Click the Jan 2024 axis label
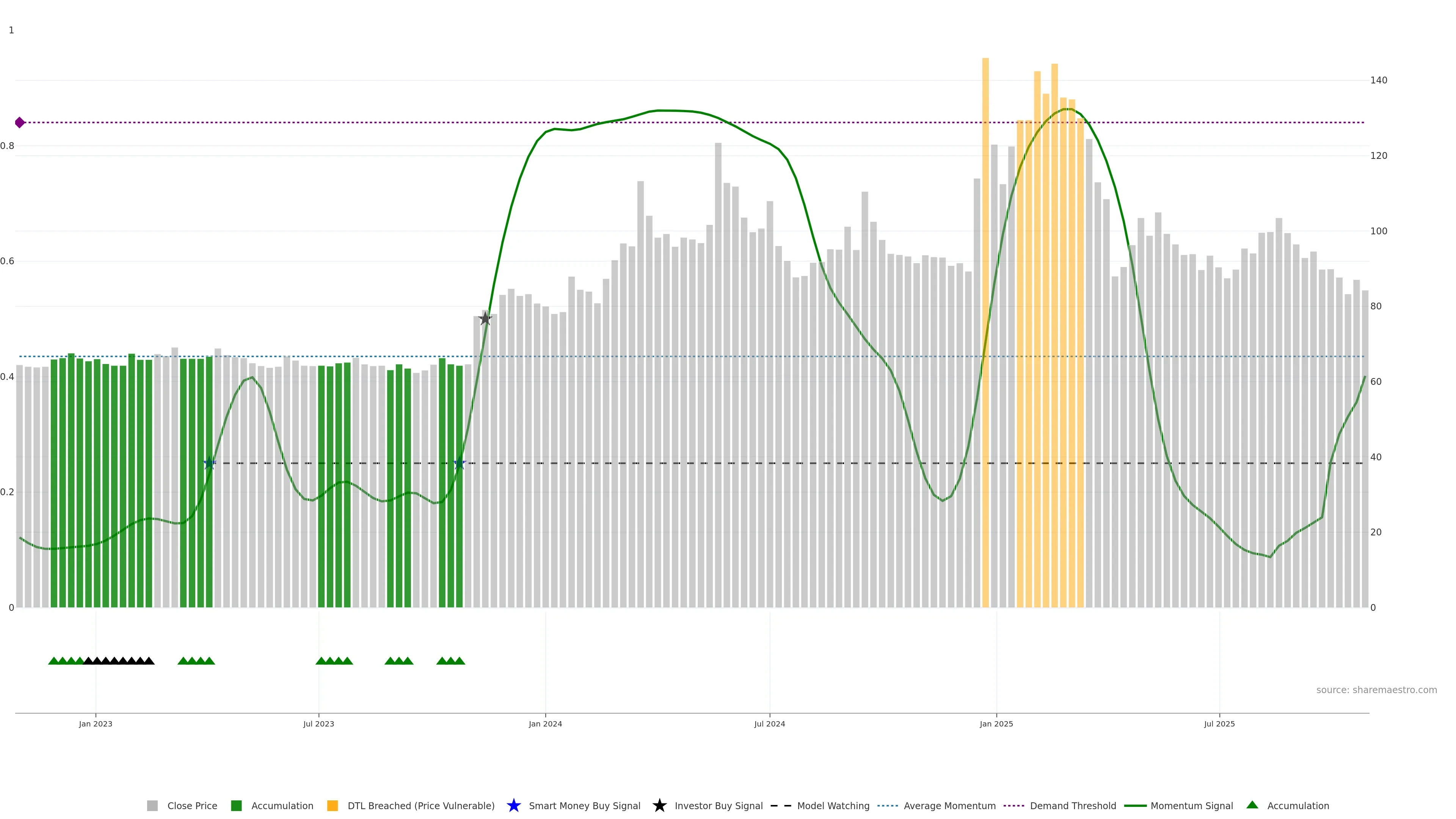 [x=545, y=723]
